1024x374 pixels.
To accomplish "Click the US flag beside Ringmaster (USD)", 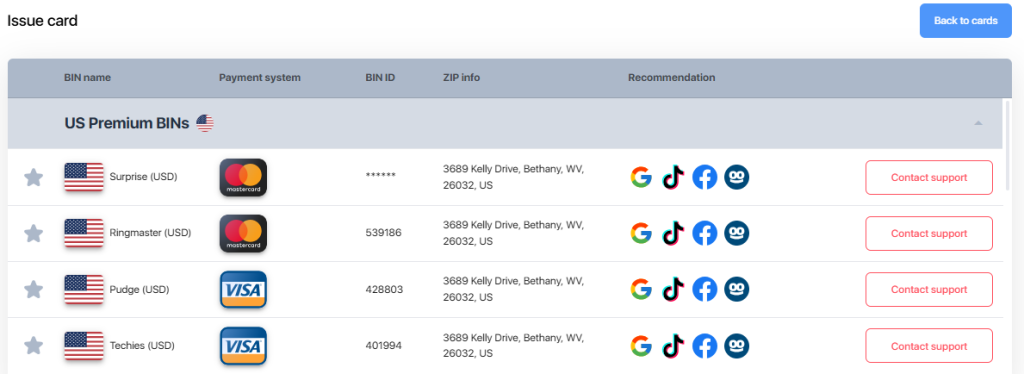I will pyautogui.click(x=84, y=233).
